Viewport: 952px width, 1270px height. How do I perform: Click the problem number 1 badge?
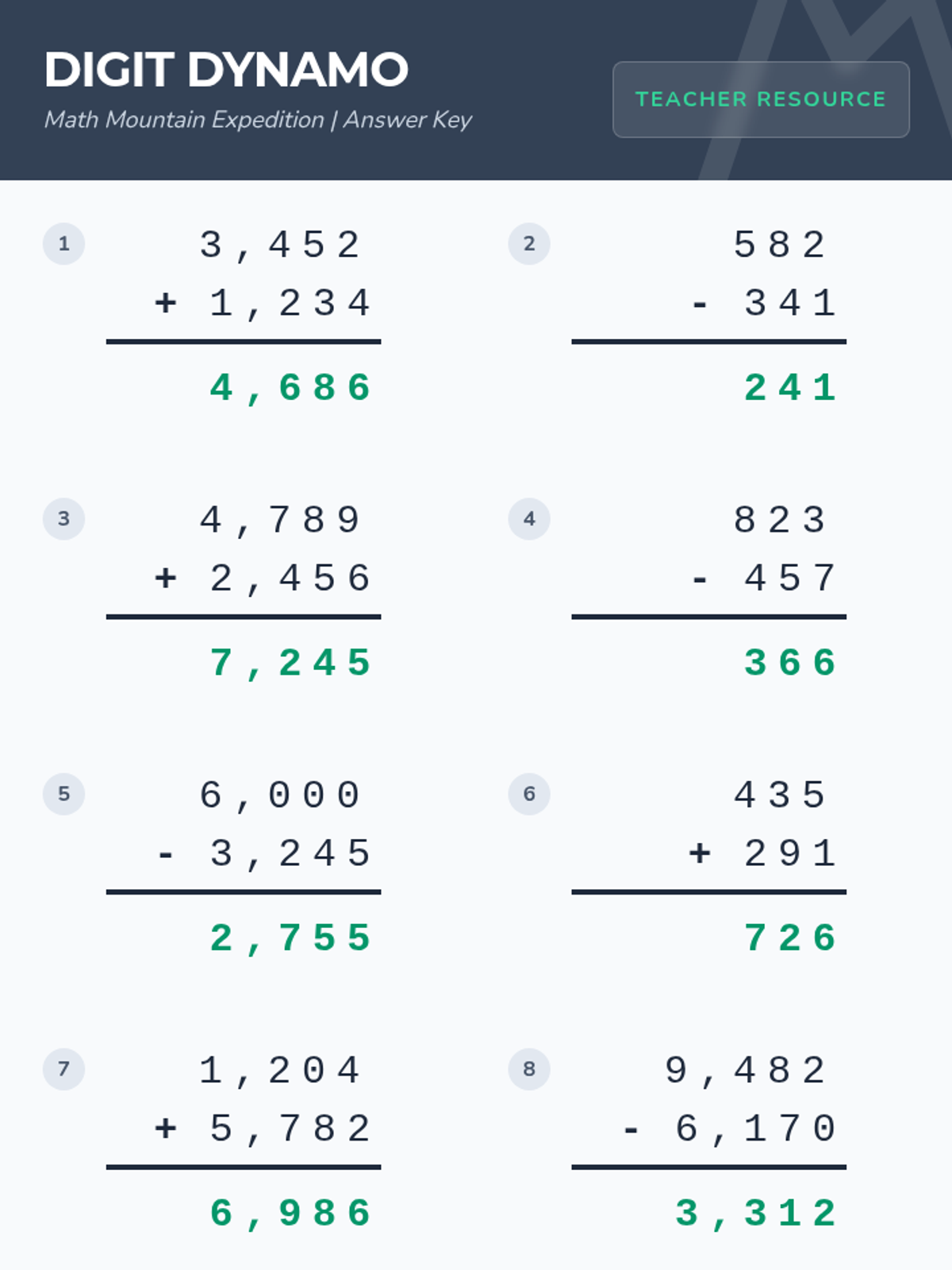[63, 244]
